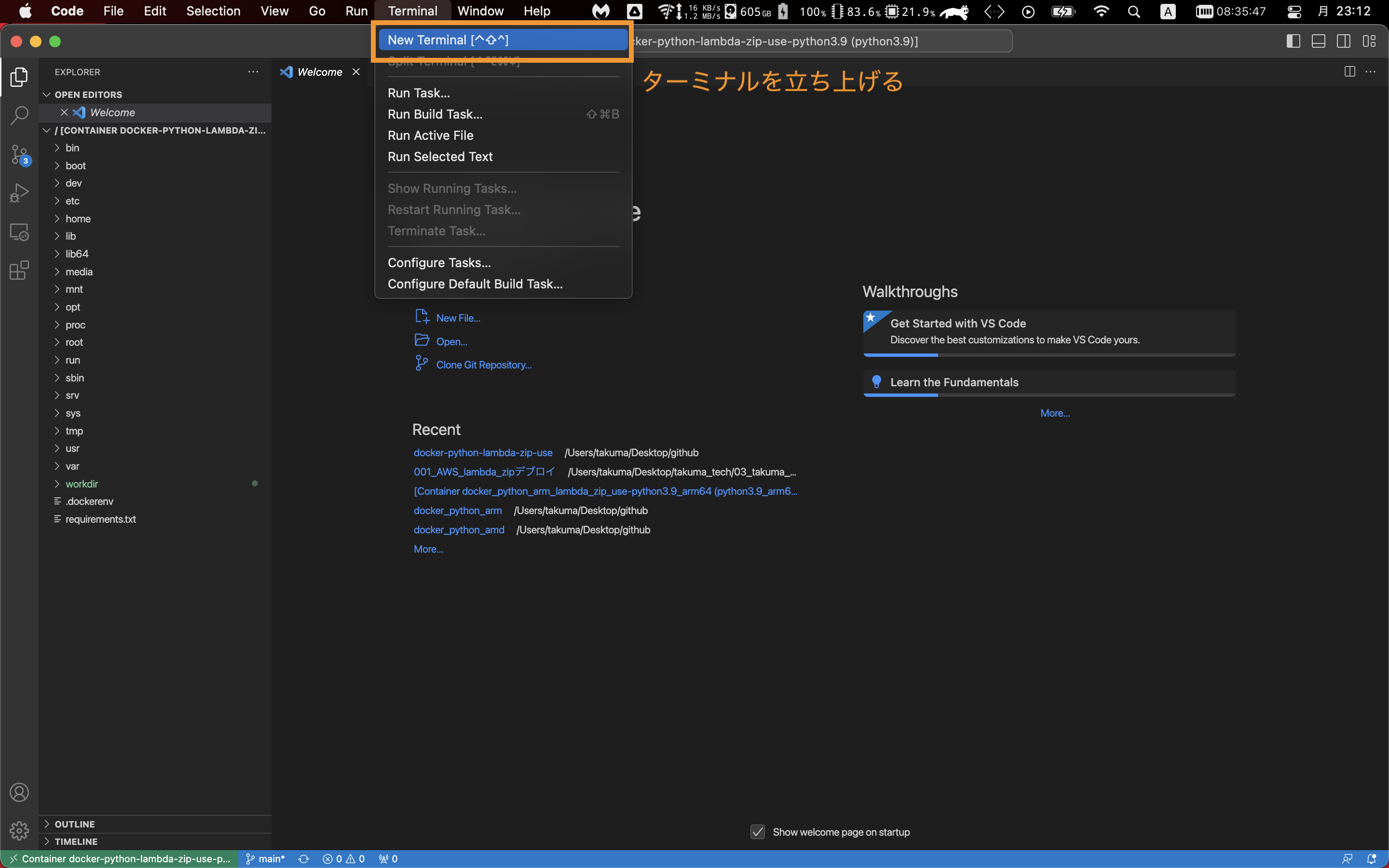Click the sync changes icon in the status bar

point(304,858)
